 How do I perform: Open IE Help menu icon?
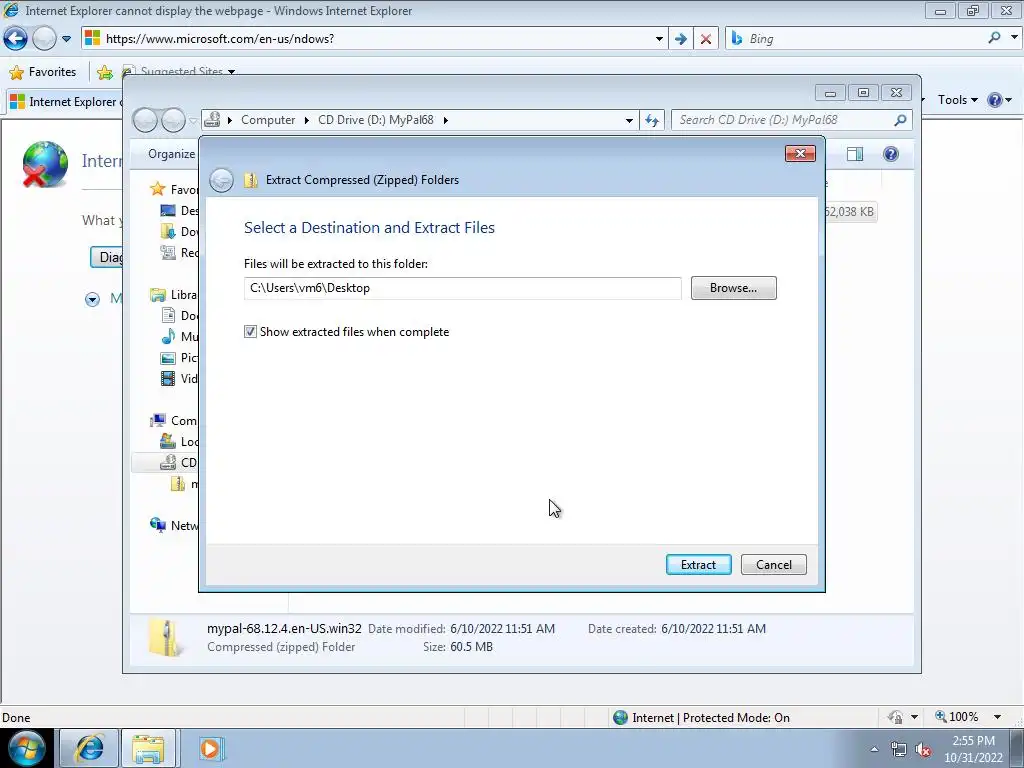pyautogui.click(x=999, y=100)
